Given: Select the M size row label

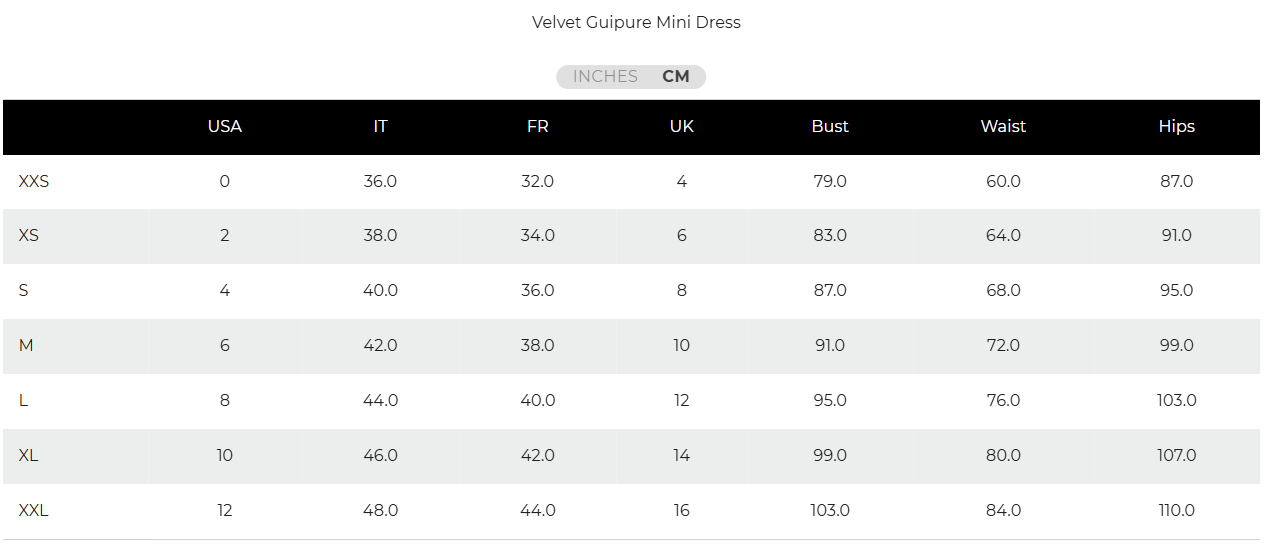Looking at the screenshot, I should [26, 346].
